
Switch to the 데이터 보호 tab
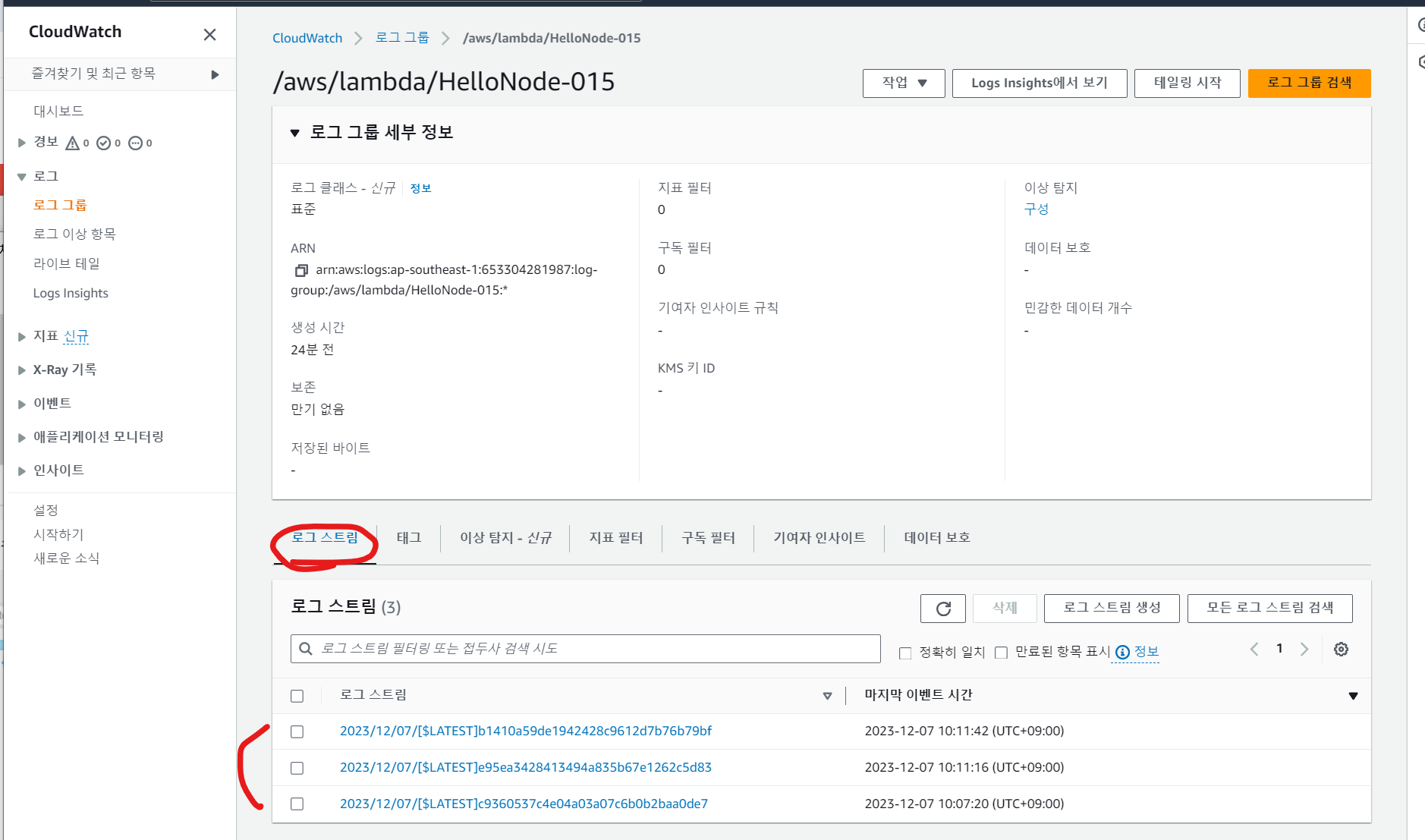tap(937, 537)
